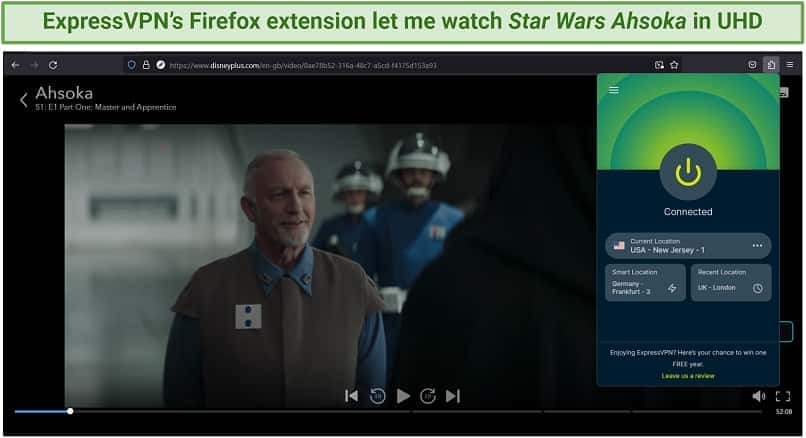Viewport: 806px width, 438px height.
Task: Click the Ahsoka title text
Action: pyautogui.click(x=64, y=93)
